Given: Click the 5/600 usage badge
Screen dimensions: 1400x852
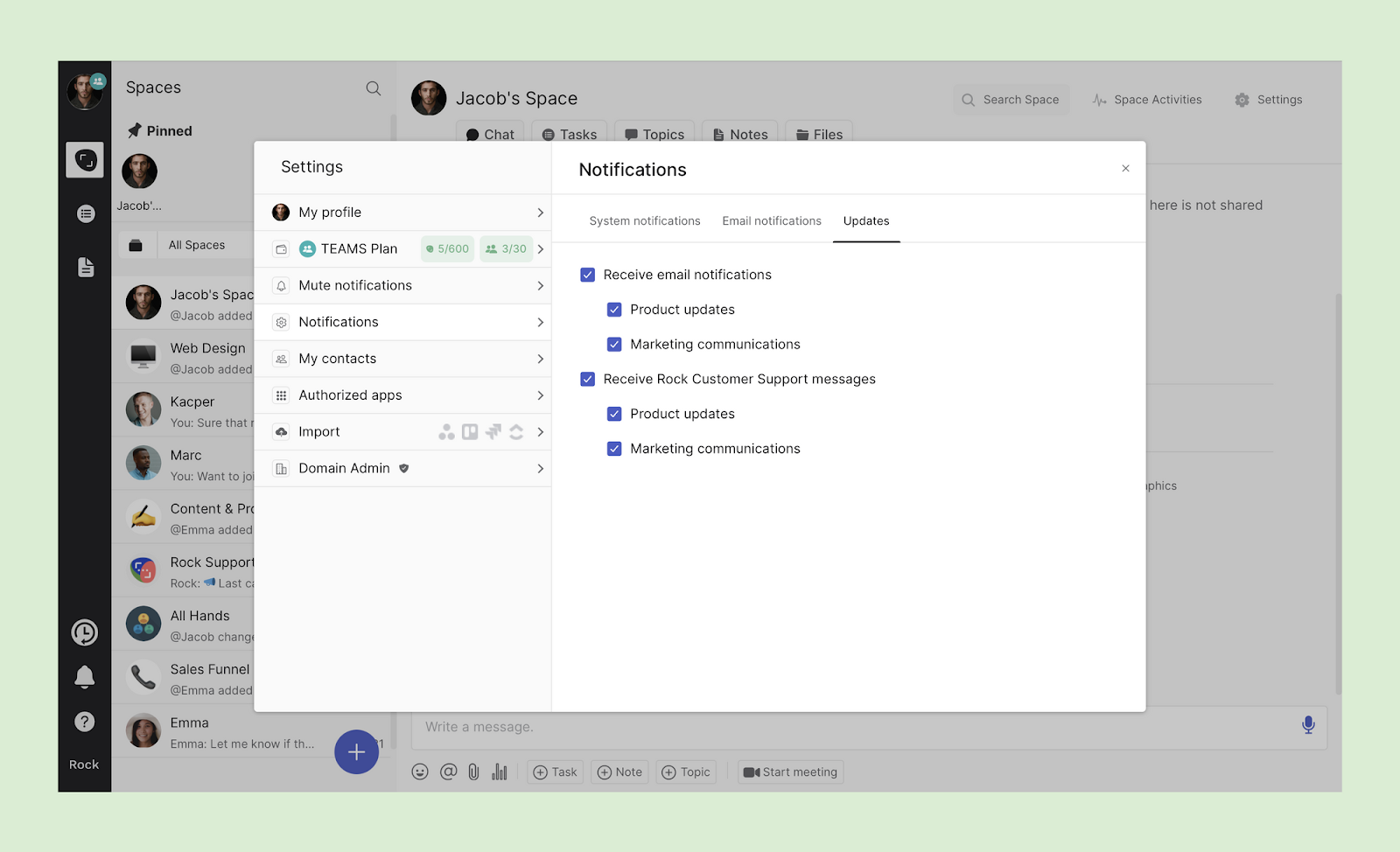Looking at the screenshot, I should (x=447, y=249).
